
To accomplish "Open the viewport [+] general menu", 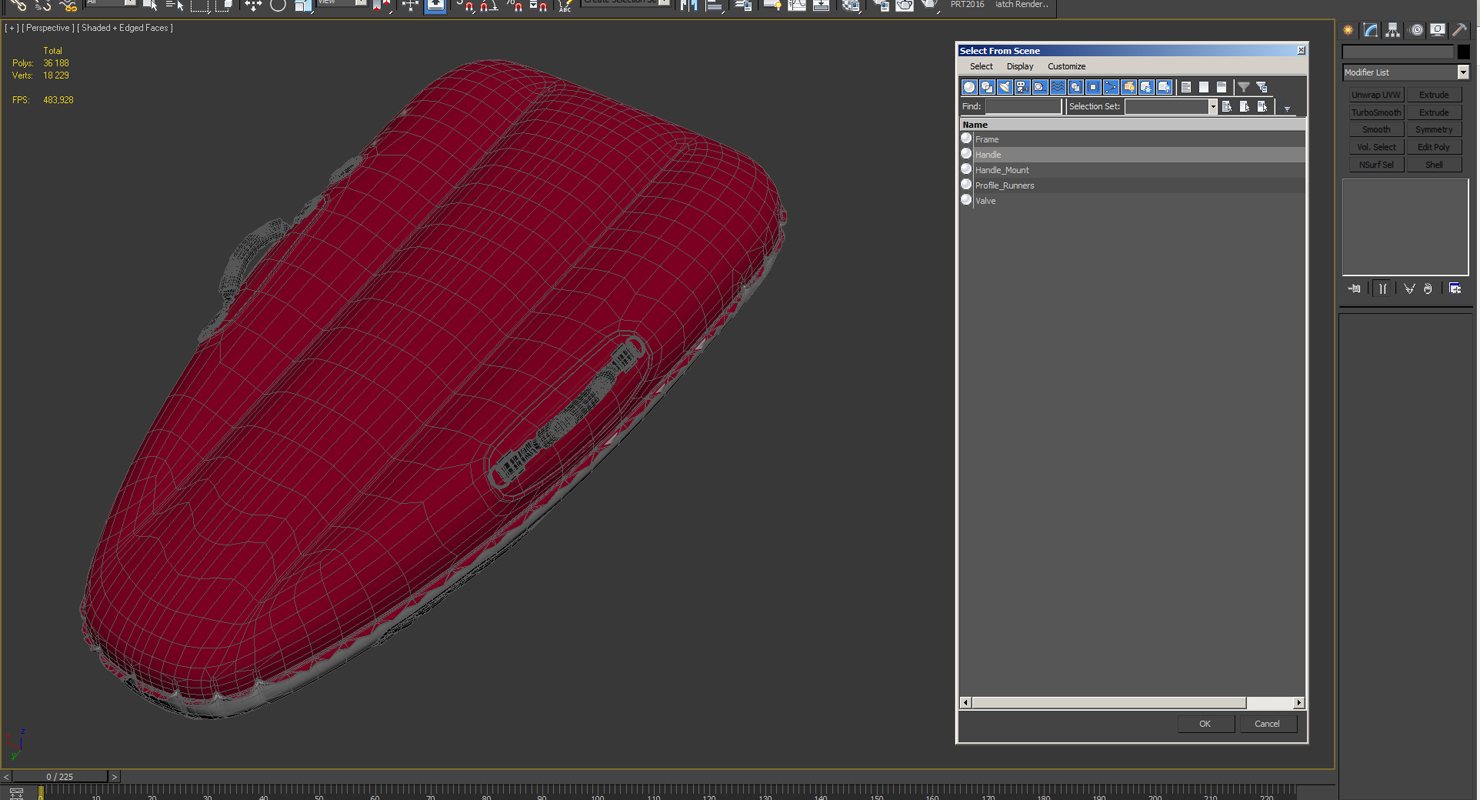I will click(12, 28).
